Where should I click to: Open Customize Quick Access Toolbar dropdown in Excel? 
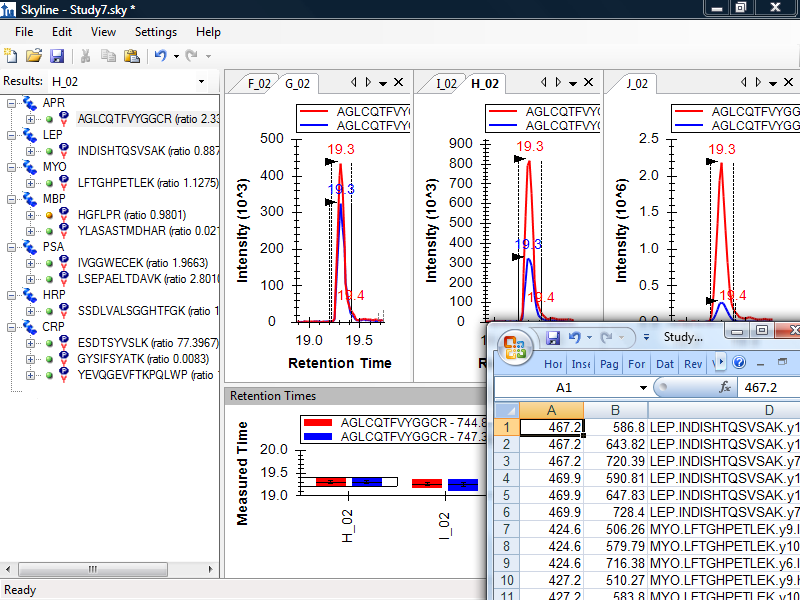click(x=646, y=337)
